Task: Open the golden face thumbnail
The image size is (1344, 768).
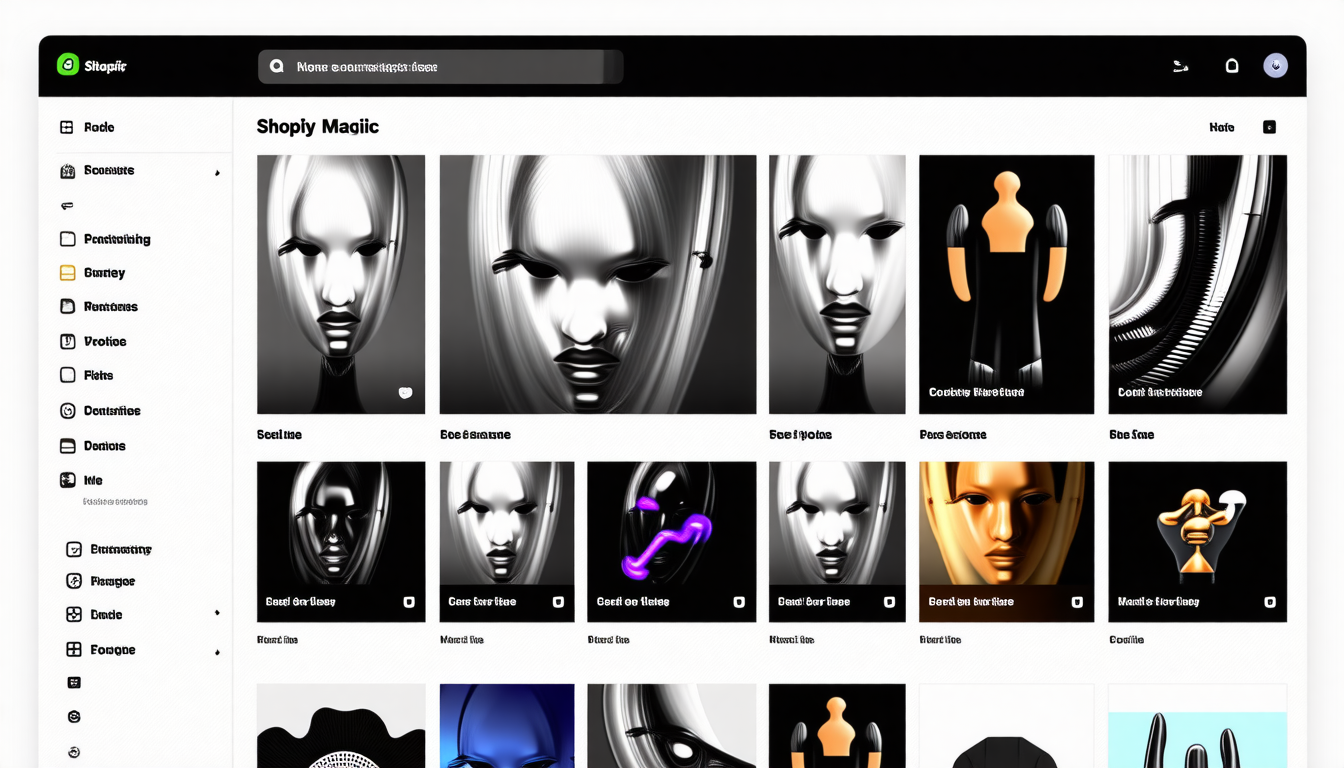Action: point(1006,541)
